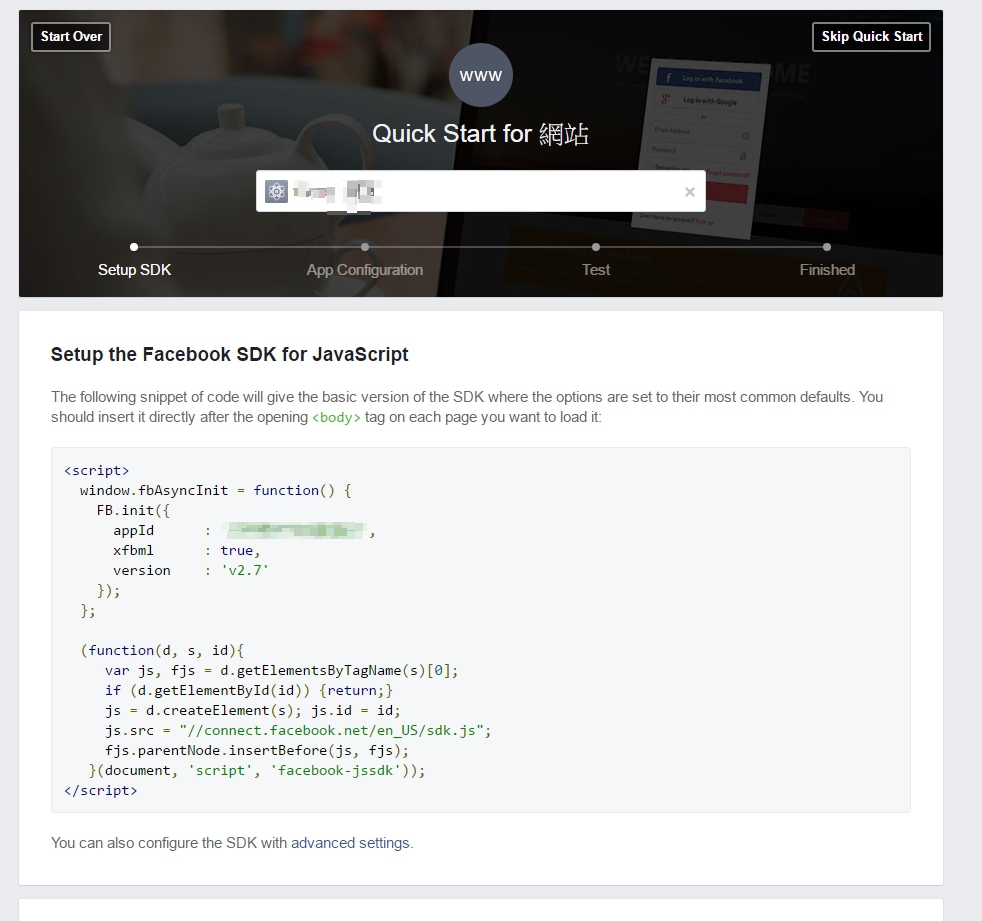Click the opening <script> tag line

point(96,470)
